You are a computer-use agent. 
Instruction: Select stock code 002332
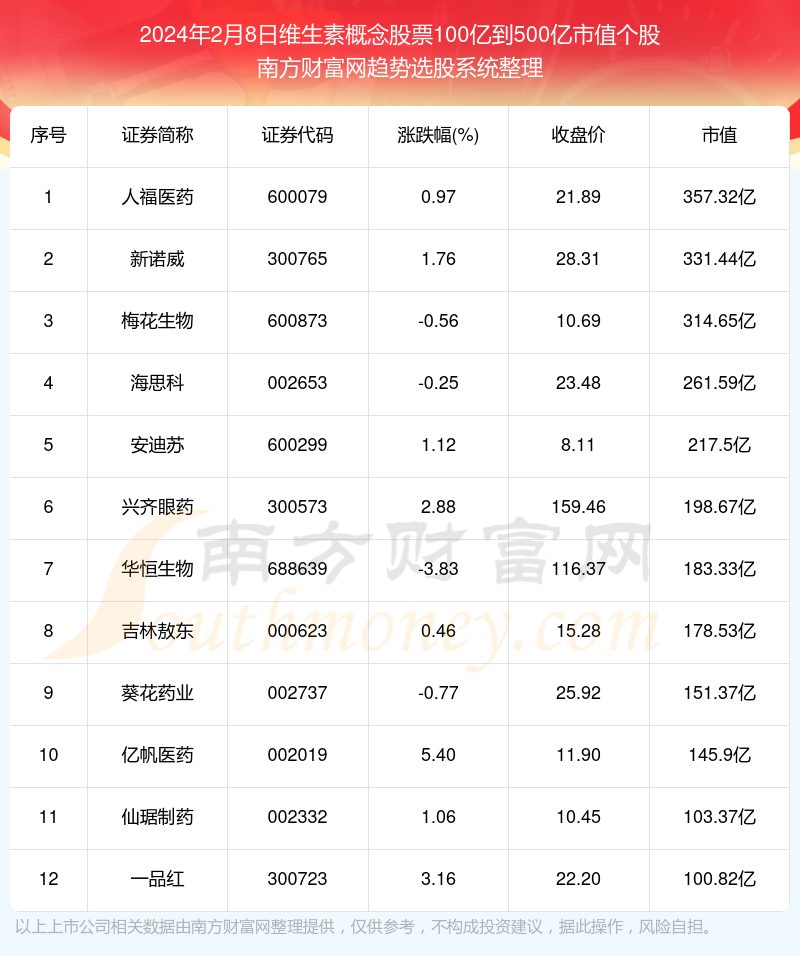click(x=298, y=818)
